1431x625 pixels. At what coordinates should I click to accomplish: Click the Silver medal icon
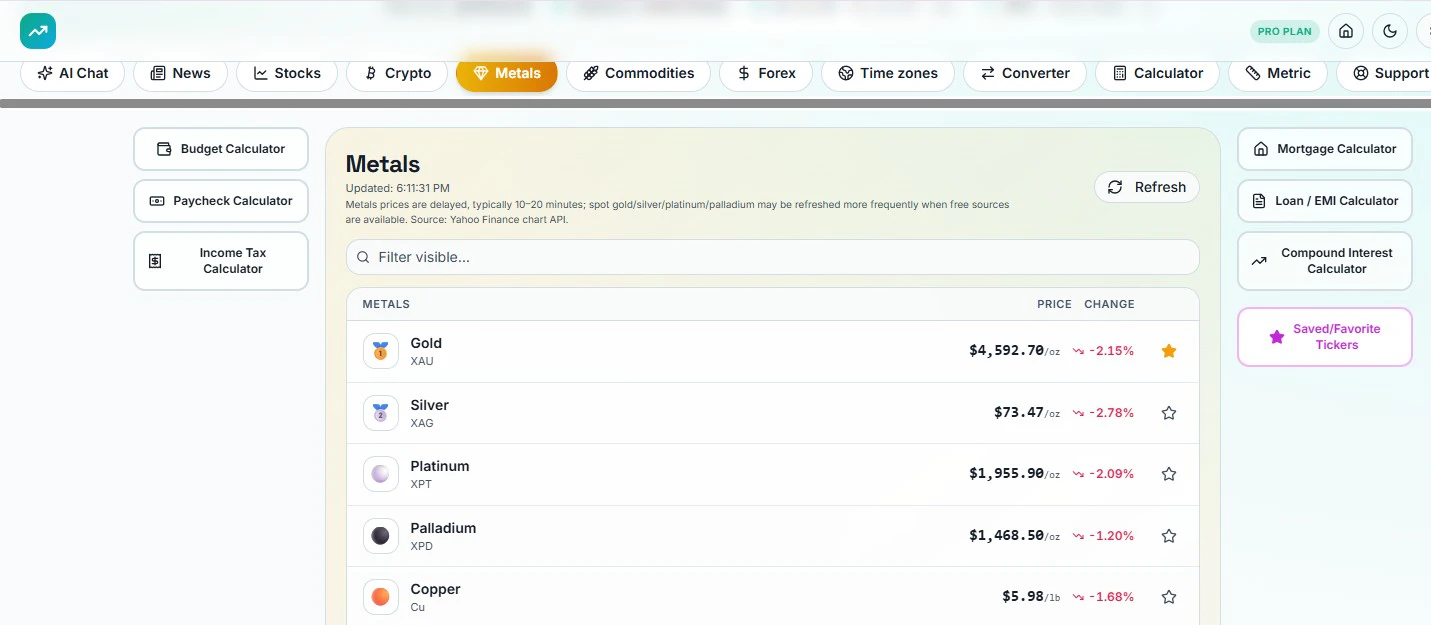[381, 413]
